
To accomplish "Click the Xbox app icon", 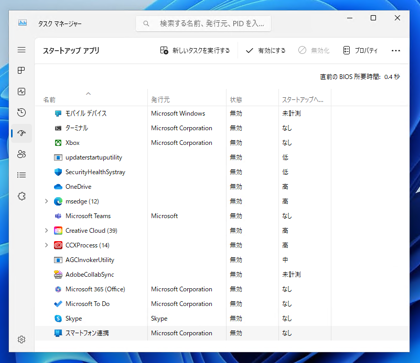I will coord(58,143).
